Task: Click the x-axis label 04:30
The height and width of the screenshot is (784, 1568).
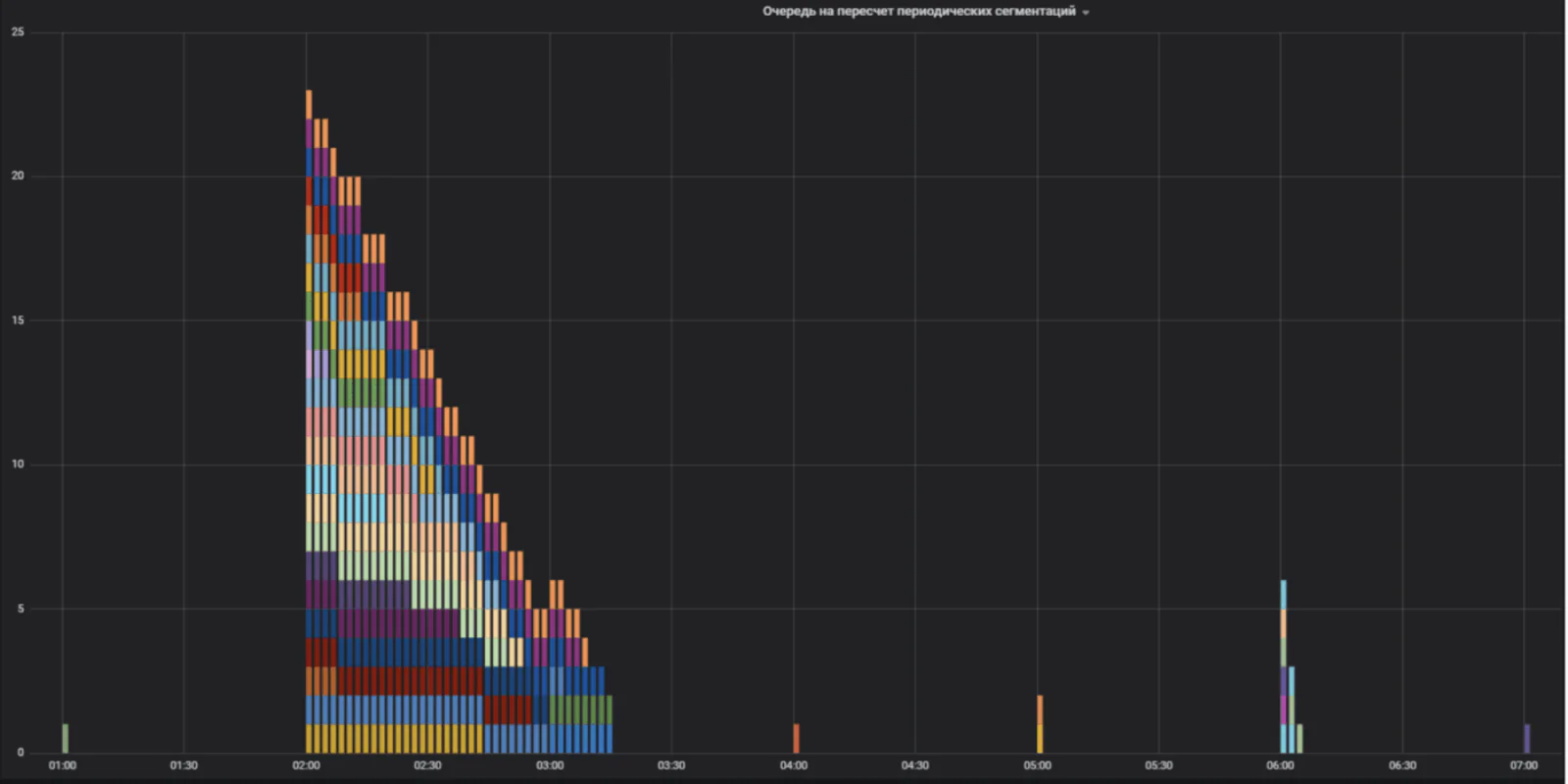Action: 915,765
